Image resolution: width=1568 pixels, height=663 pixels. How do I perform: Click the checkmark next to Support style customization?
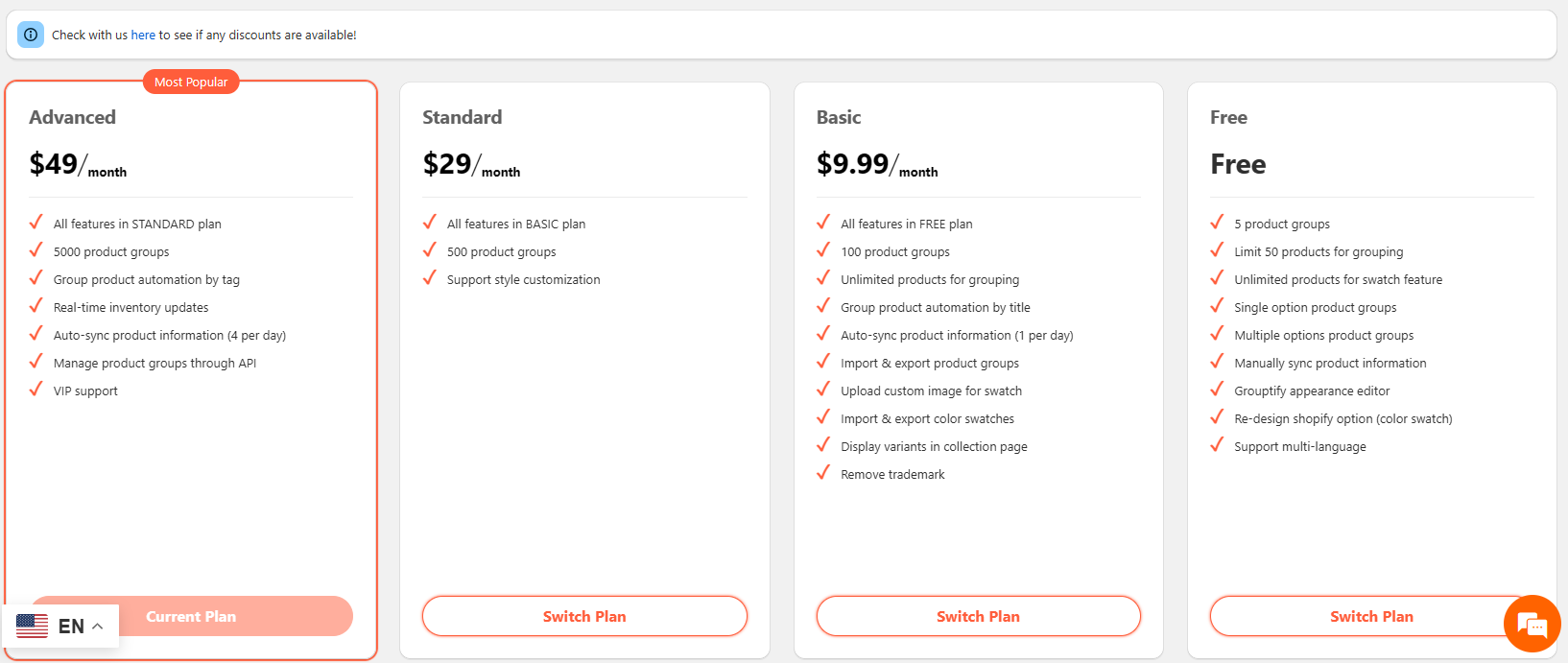tap(430, 278)
